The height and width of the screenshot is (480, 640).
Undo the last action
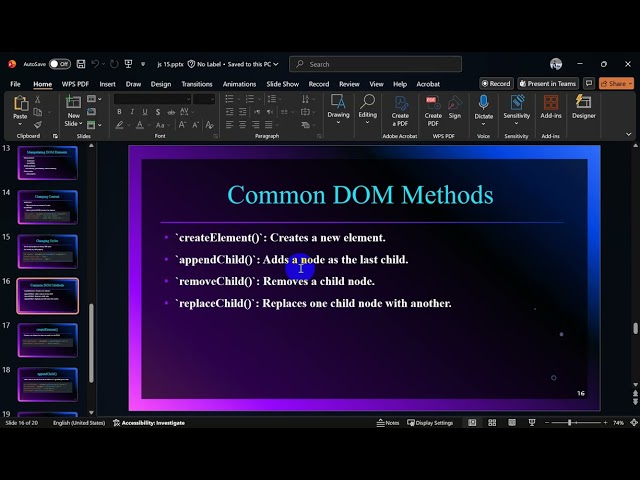pyautogui.click(x=95, y=64)
